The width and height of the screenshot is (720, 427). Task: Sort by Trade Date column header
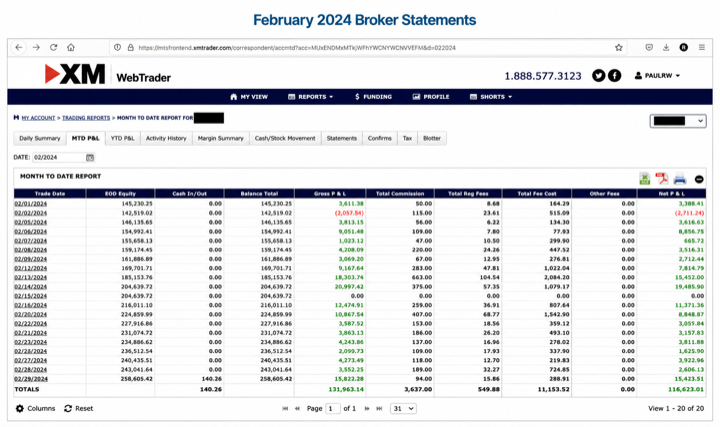[50, 194]
